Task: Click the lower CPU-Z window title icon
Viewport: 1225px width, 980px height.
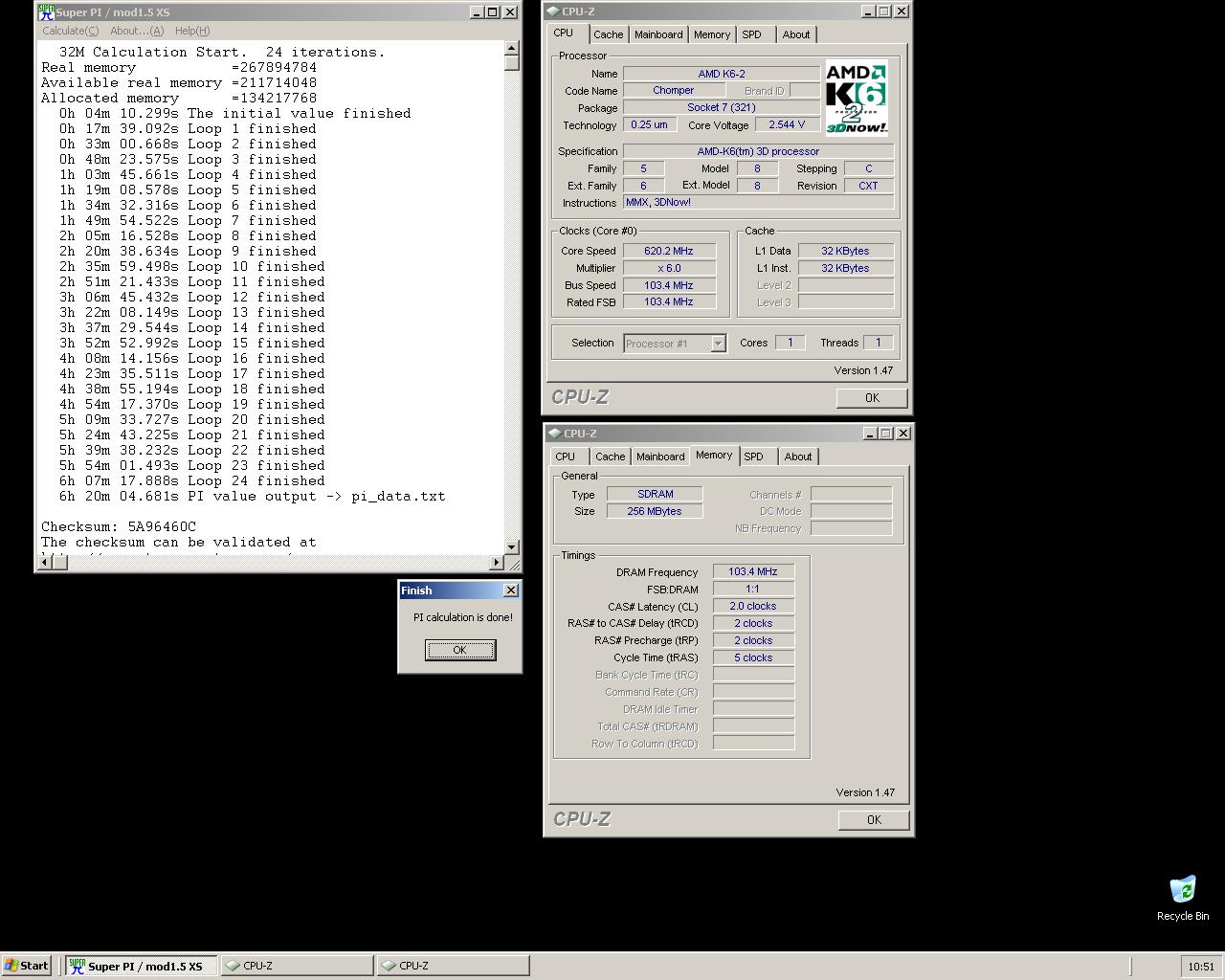Action: tap(555, 434)
